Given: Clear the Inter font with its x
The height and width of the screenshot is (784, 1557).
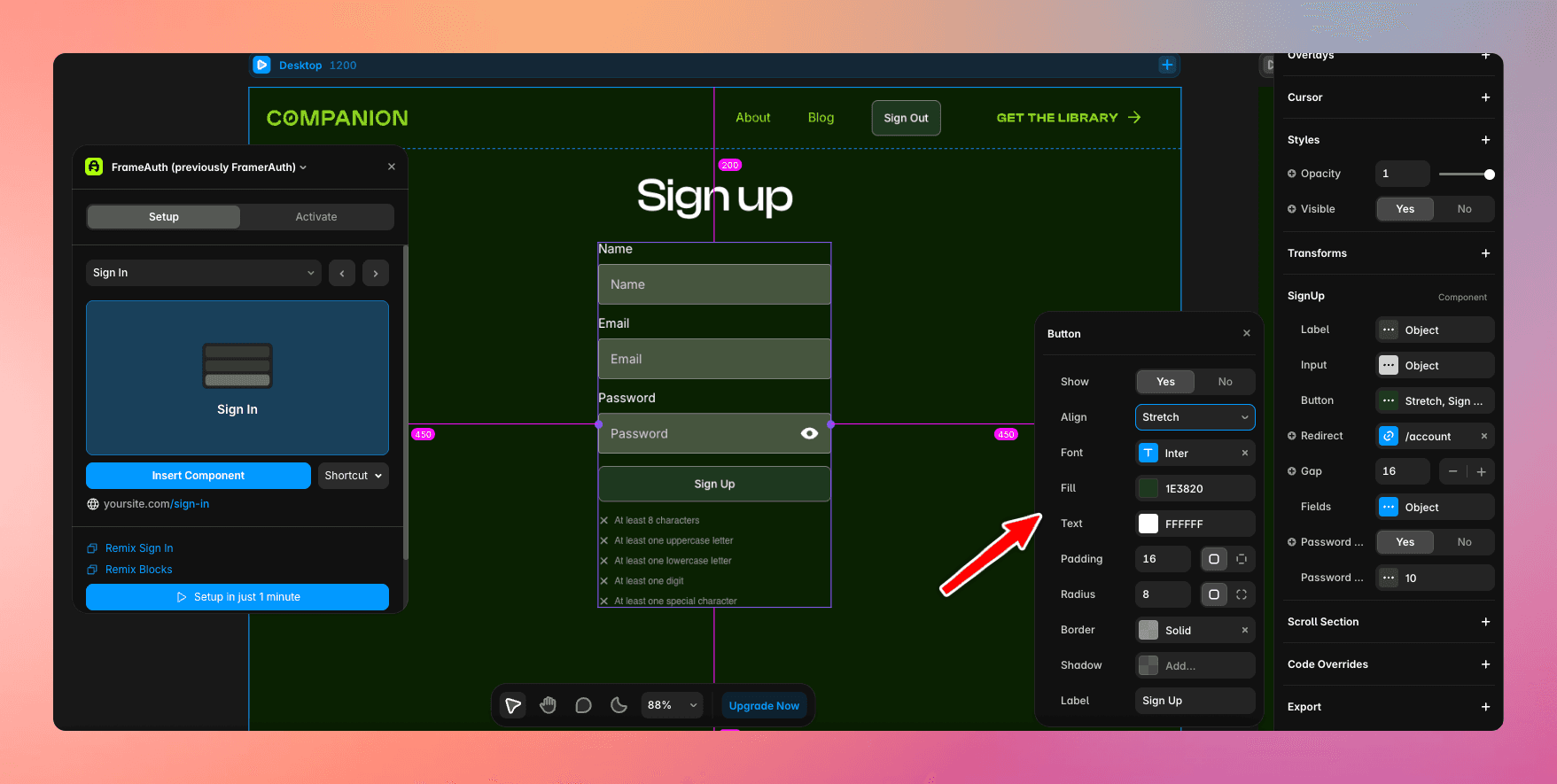Looking at the screenshot, I should [1245, 453].
